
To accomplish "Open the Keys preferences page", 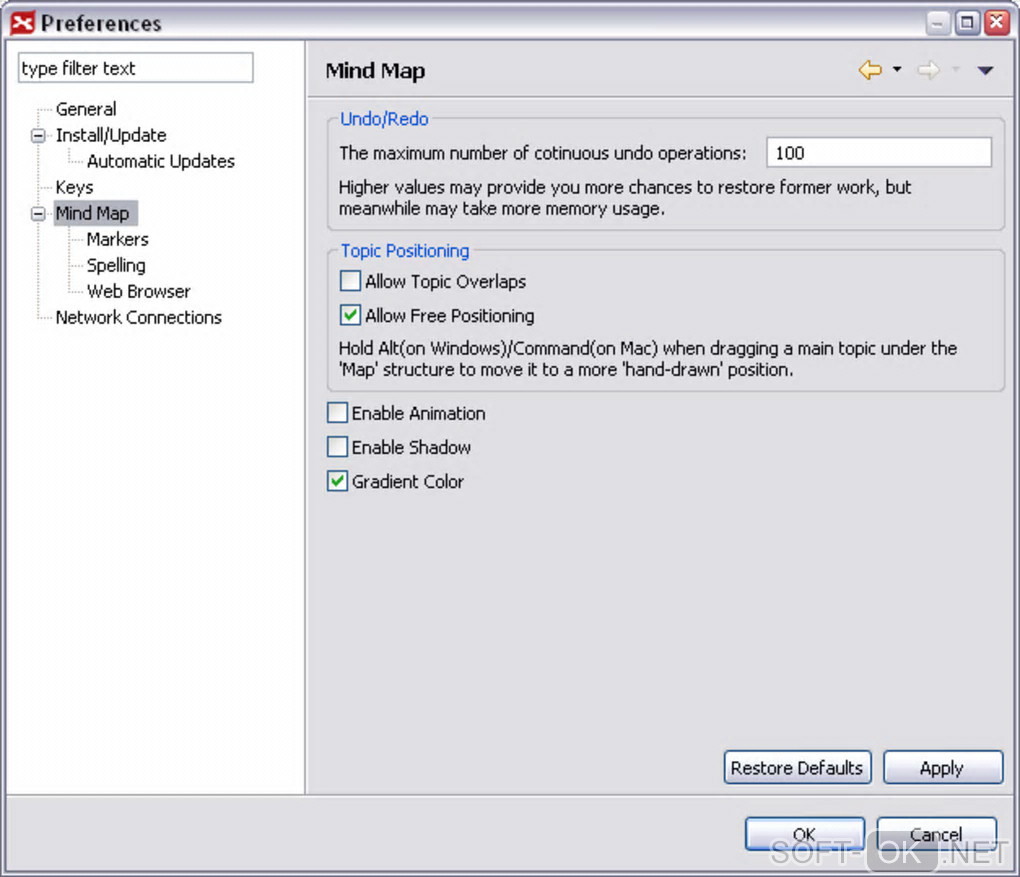I will coord(74,188).
